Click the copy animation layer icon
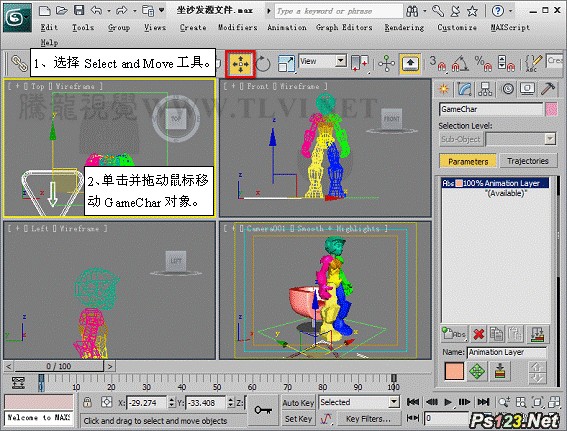This screenshot has width=567, height=431. pyautogui.click(x=496, y=334)
